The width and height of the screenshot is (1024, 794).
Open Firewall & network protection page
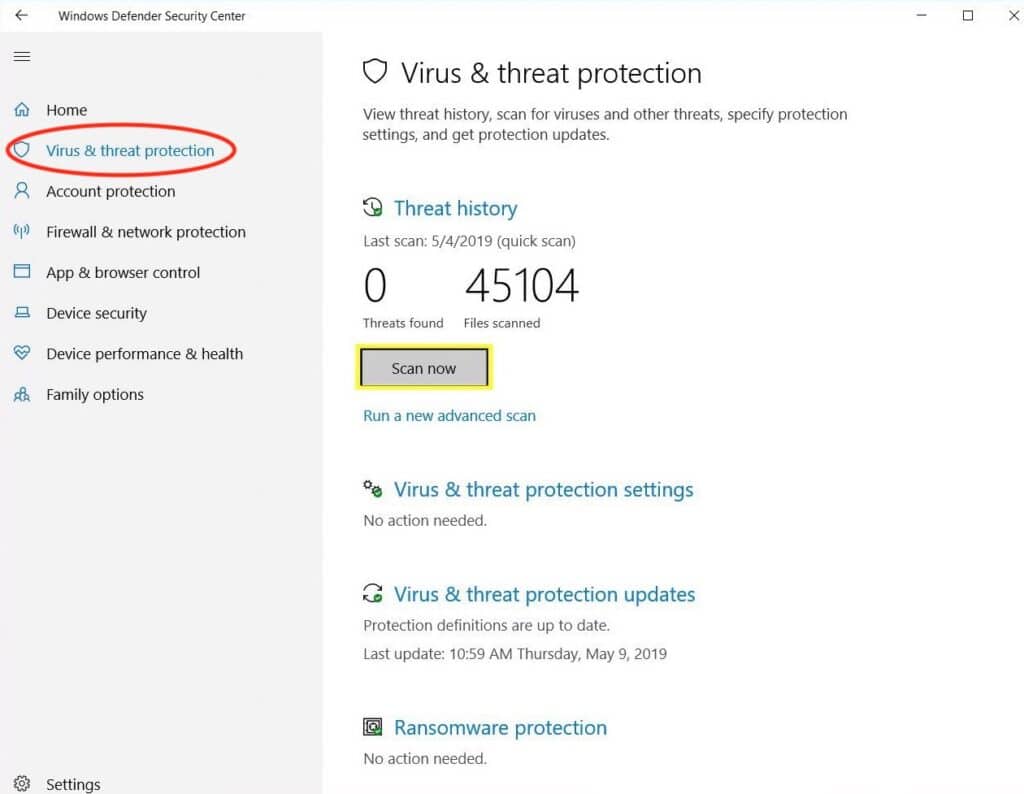coord(146,232)
